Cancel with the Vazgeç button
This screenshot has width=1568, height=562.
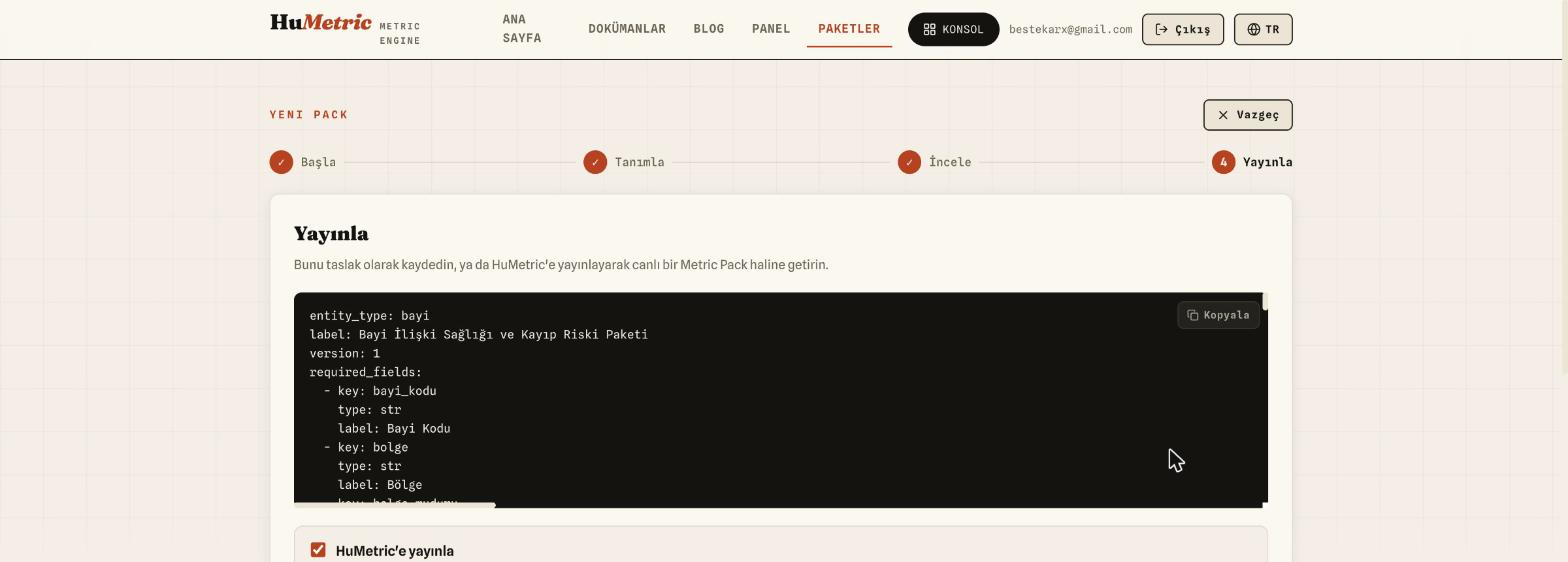tap(1248, 115)
